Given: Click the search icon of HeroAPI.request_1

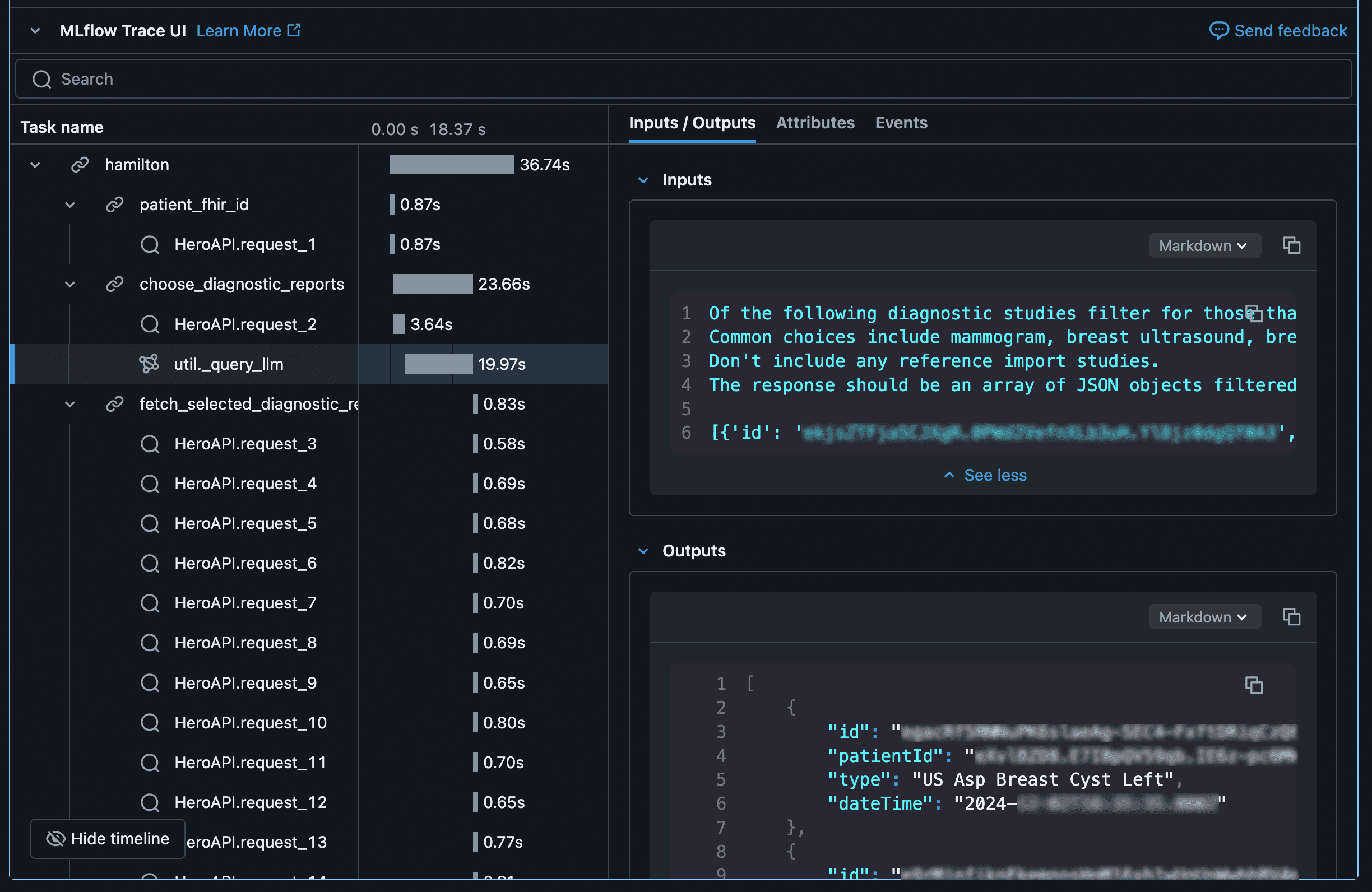Looking at the screenshot, I should (x=150, y=244).
